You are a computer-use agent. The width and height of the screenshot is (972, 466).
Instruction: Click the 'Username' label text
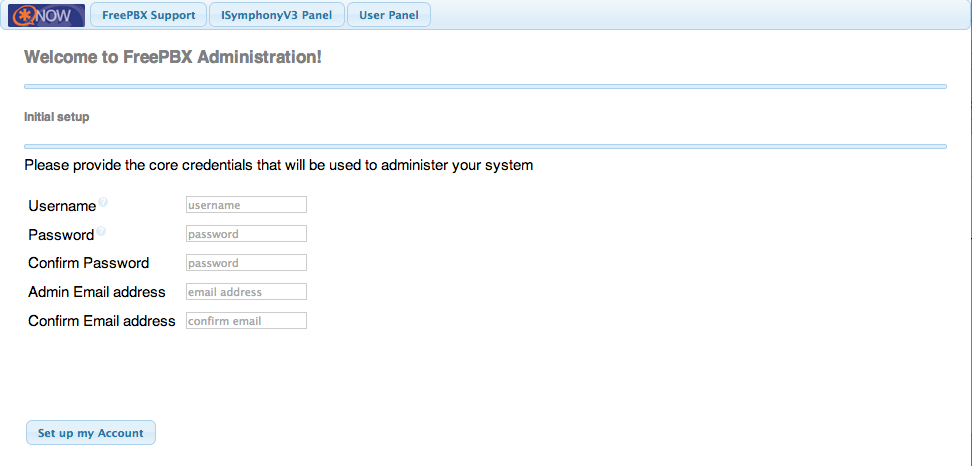(62, 206)
